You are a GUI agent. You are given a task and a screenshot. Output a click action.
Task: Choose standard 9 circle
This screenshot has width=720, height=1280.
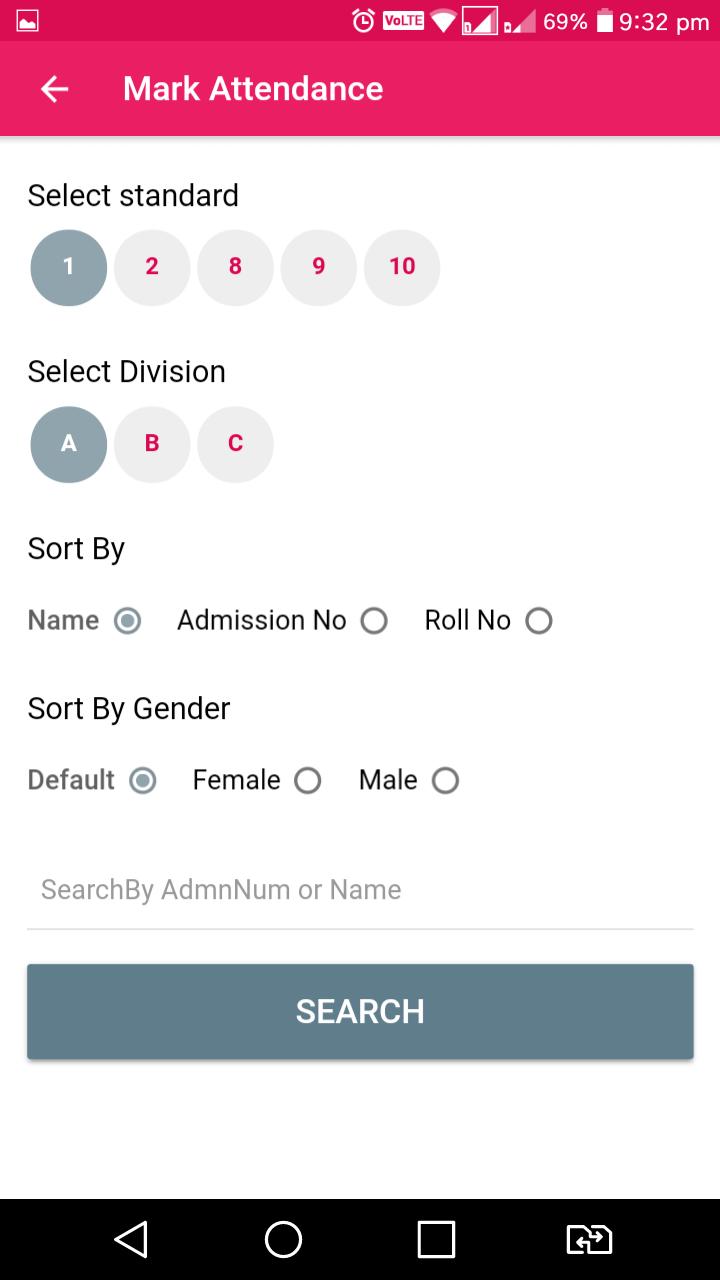(x=318, y=267)
